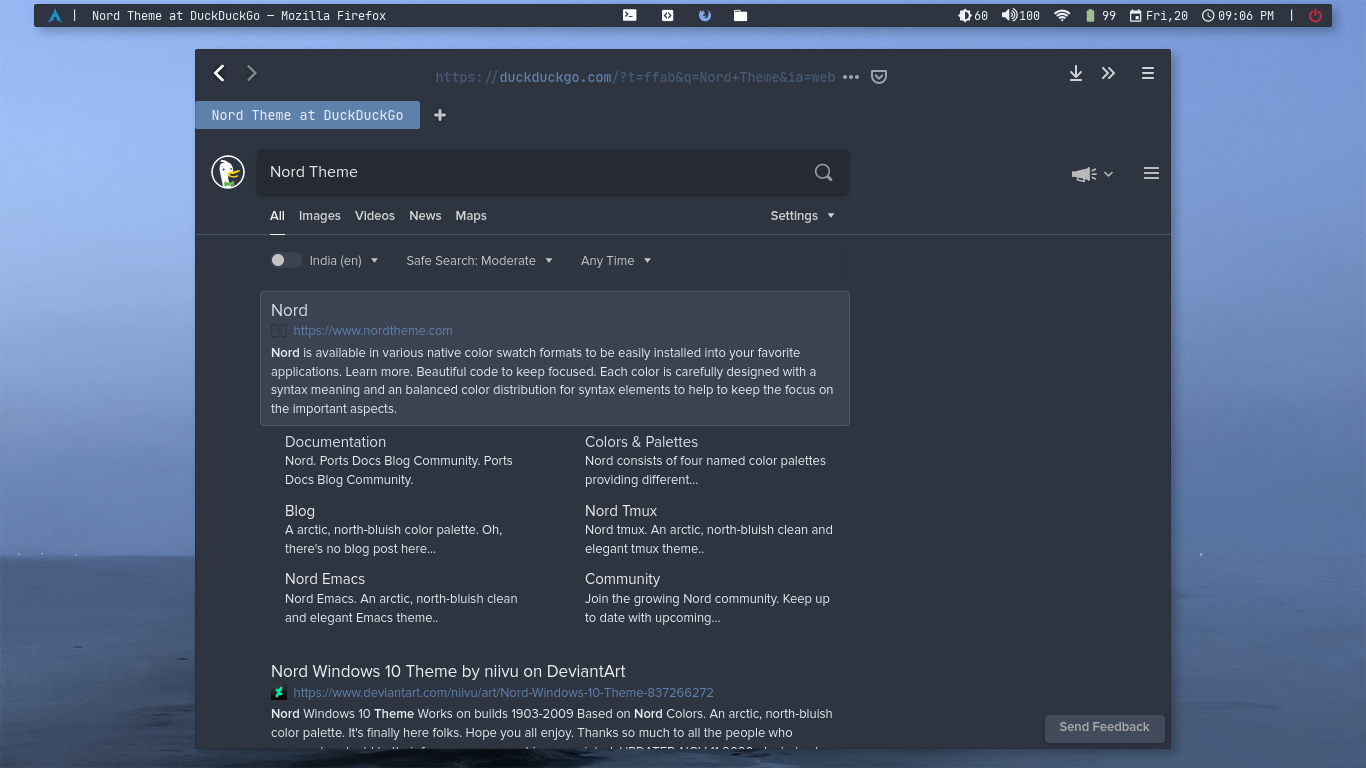Open the Nord Tmux sitelink
This screenshot has width=1366, height=768.
point(621,511)
